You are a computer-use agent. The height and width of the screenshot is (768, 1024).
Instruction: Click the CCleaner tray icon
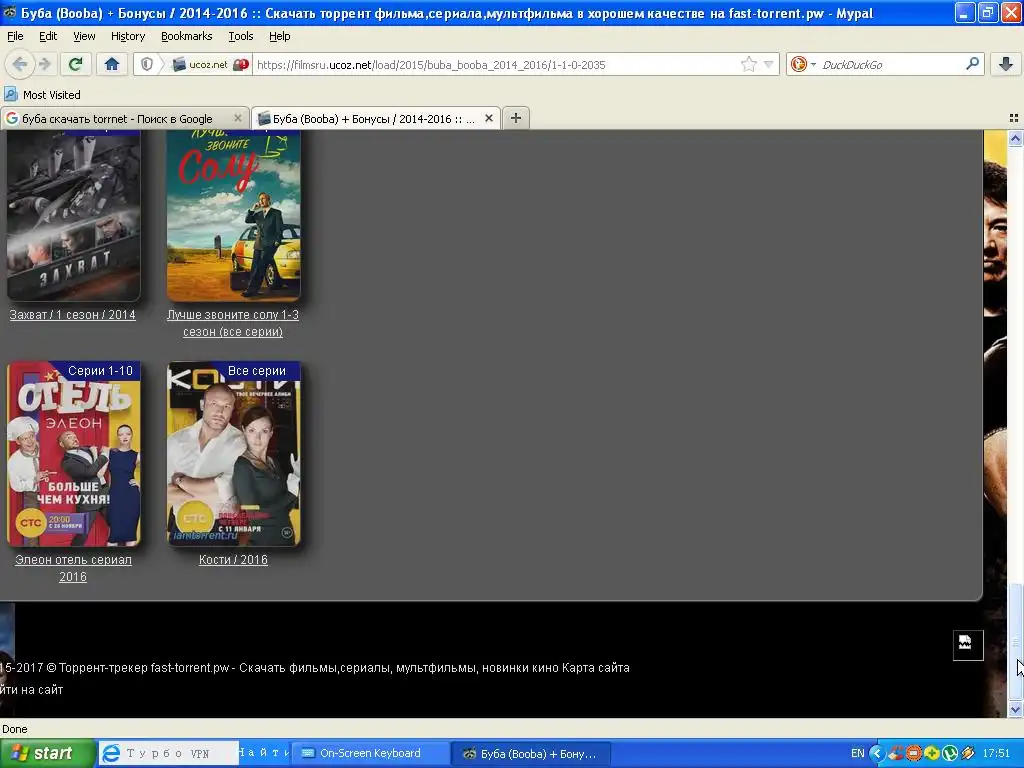(x=896, y=753)
